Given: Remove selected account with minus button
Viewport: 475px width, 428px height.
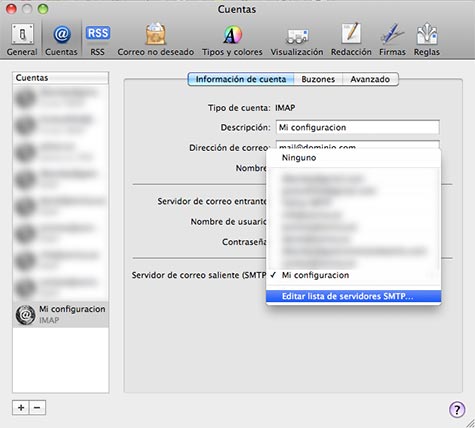Looking at the screenshot, I should (37, 408).
